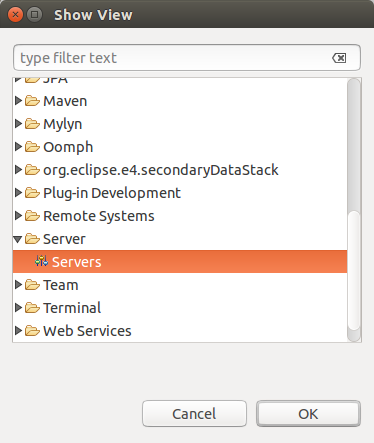Expand the Terminal category

(x=18, y=308)
